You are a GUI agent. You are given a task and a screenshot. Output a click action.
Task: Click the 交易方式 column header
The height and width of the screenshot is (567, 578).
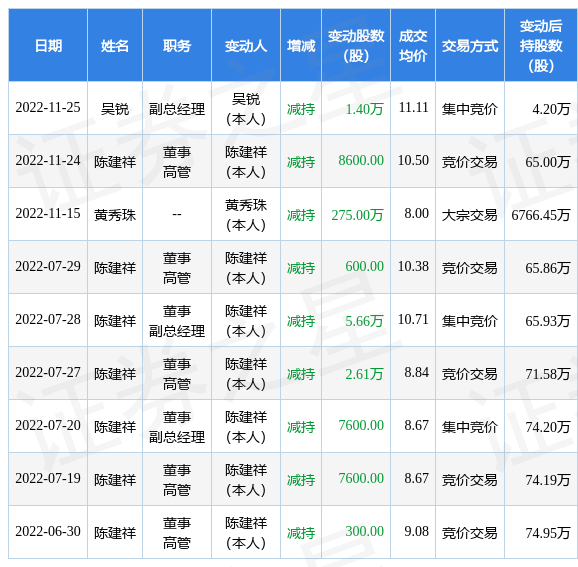click(470, 46)
